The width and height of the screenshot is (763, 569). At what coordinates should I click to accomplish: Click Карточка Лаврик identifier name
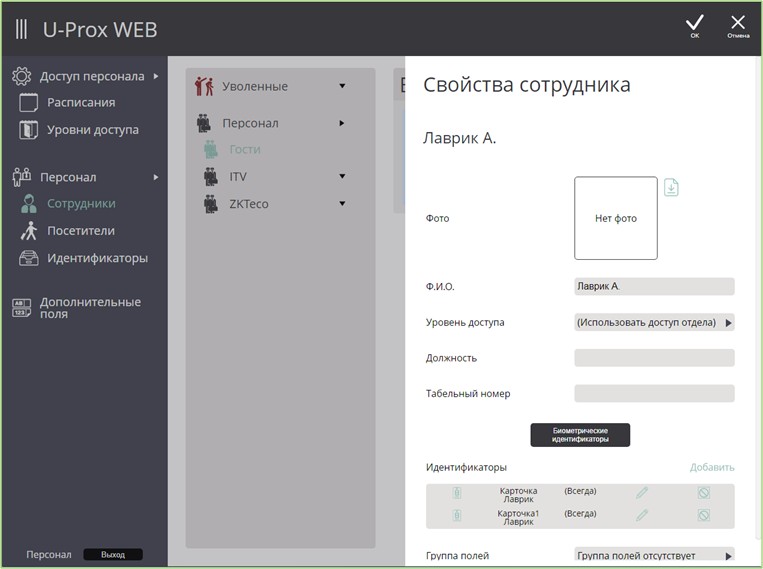pyautogui.click(x=518, y=495)
